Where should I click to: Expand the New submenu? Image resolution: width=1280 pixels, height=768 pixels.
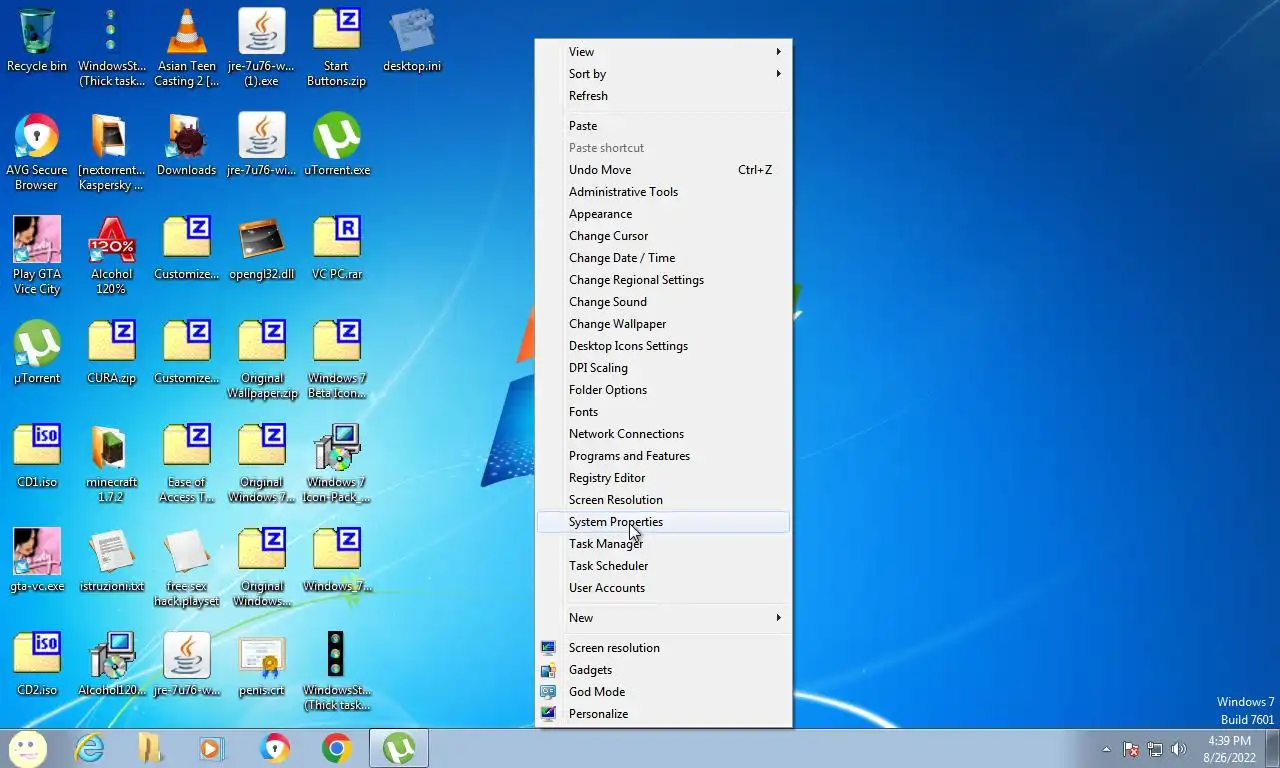pos(664,618)
